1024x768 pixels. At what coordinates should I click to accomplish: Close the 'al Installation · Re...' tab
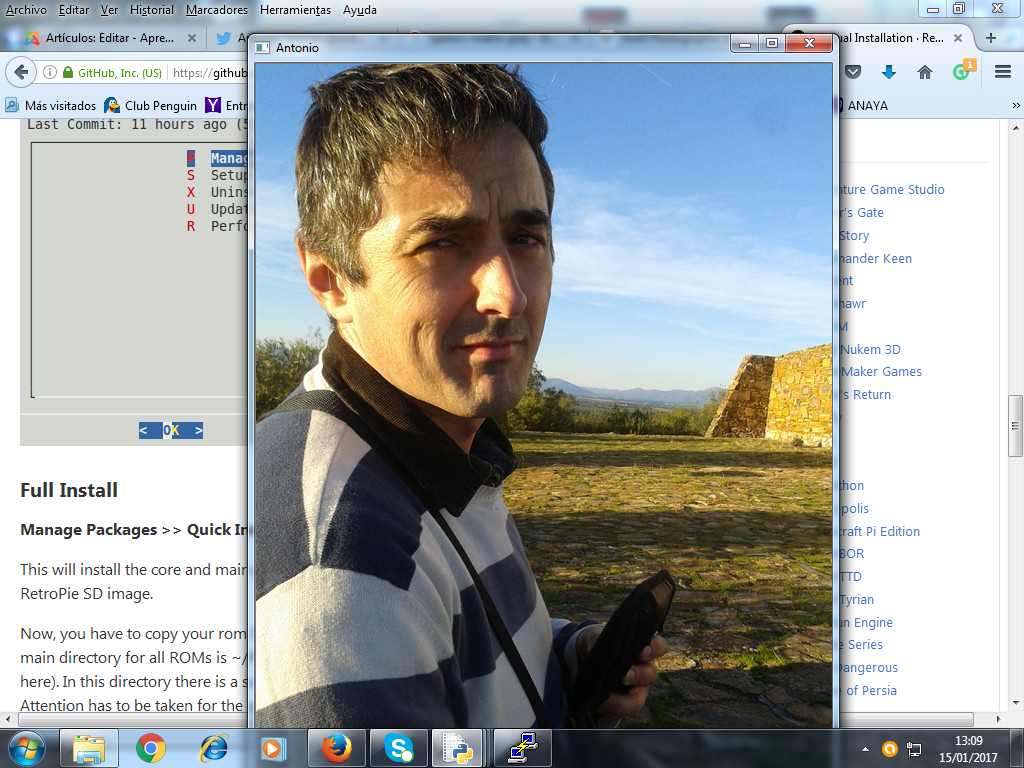coord(958,38)
